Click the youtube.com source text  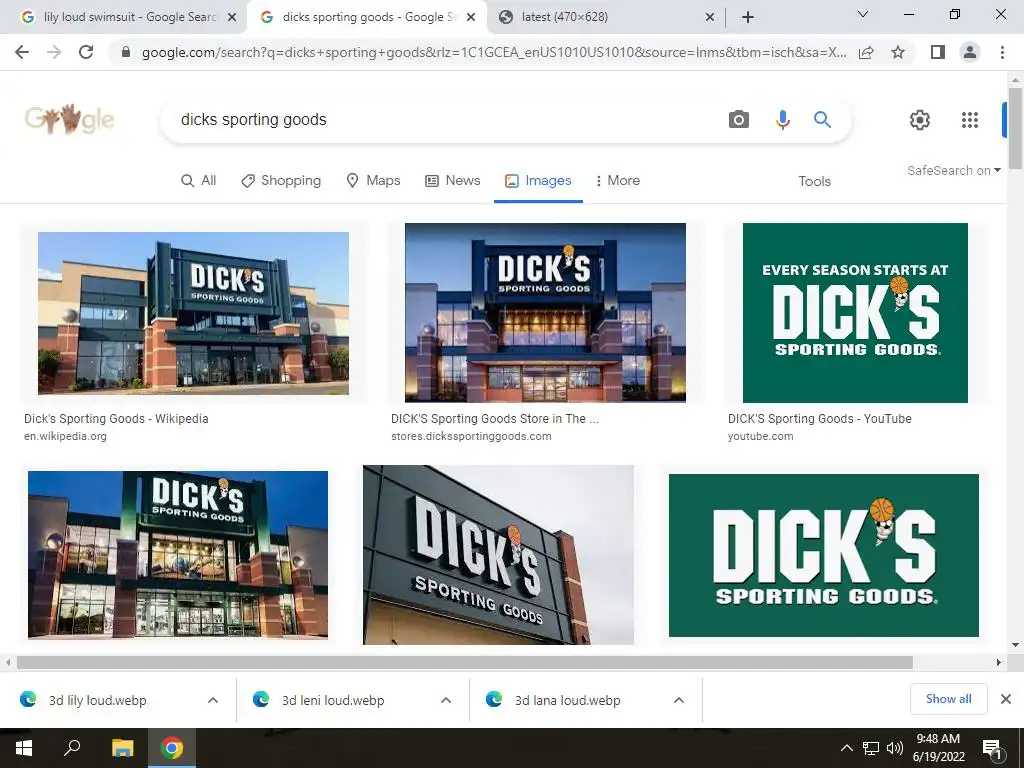(760, 436)
